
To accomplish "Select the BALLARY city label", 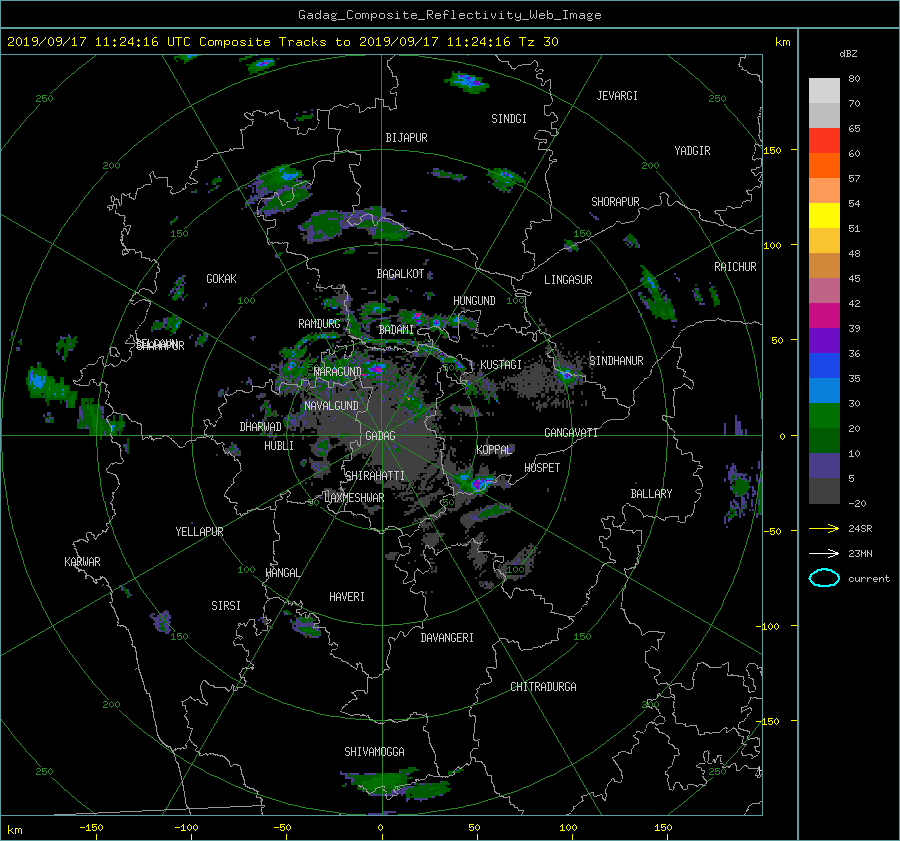I will (651, 494).
